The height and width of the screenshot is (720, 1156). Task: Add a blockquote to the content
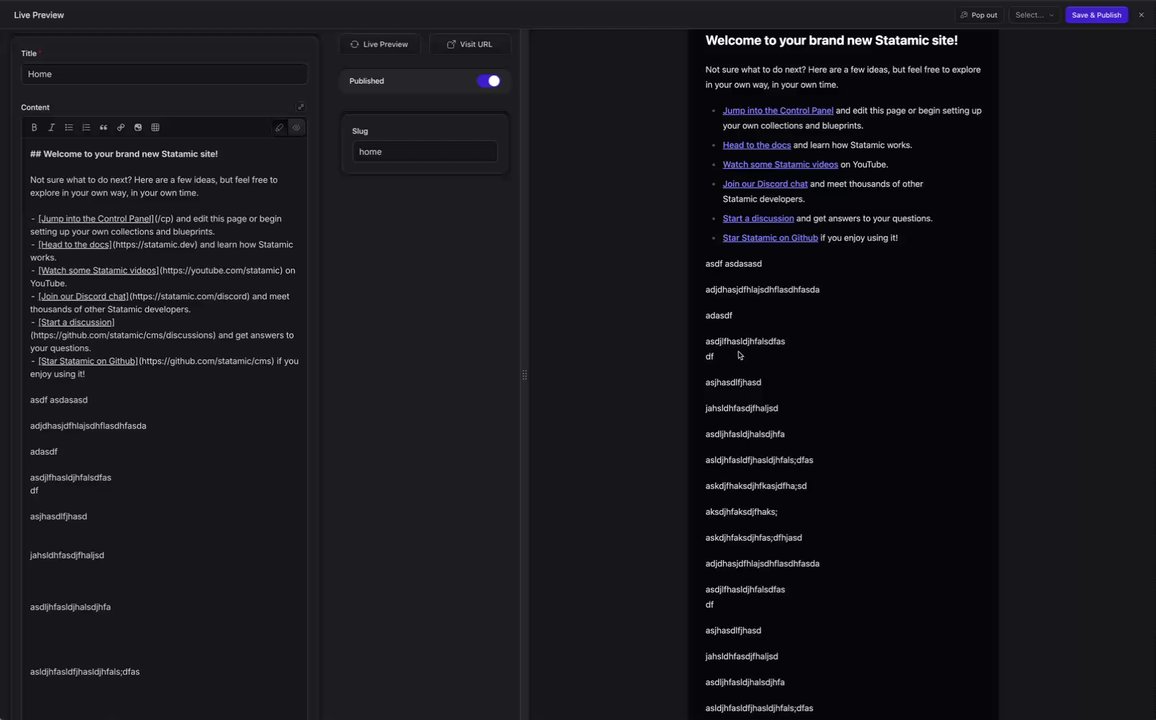pos(103,128)
